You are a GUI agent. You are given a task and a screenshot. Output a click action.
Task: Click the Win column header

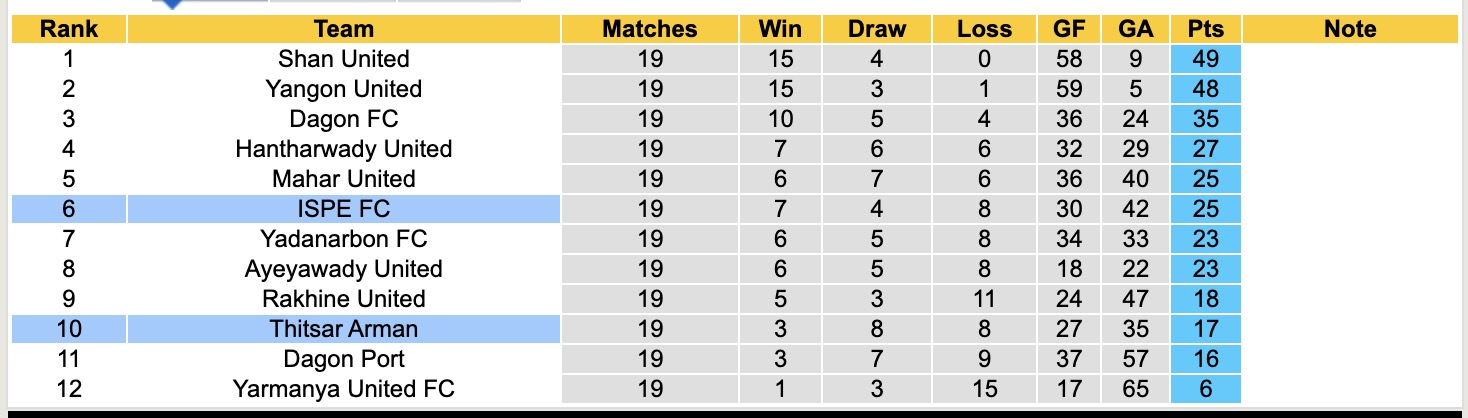pyautogui.click(x=780, y=29)
